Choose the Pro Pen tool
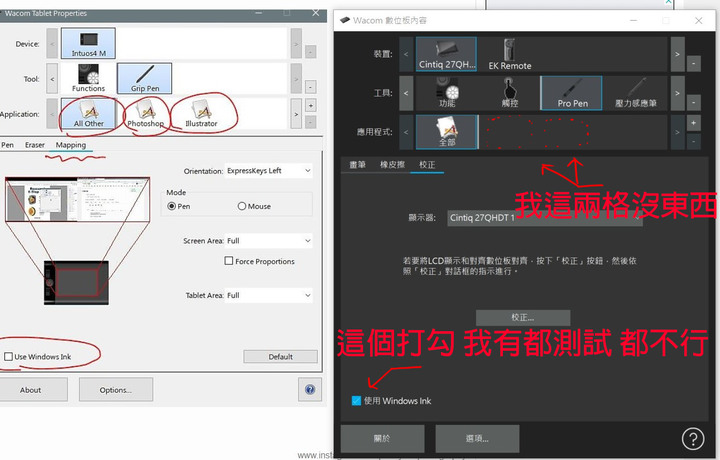 pyautogui.click(x=572, y=93)
